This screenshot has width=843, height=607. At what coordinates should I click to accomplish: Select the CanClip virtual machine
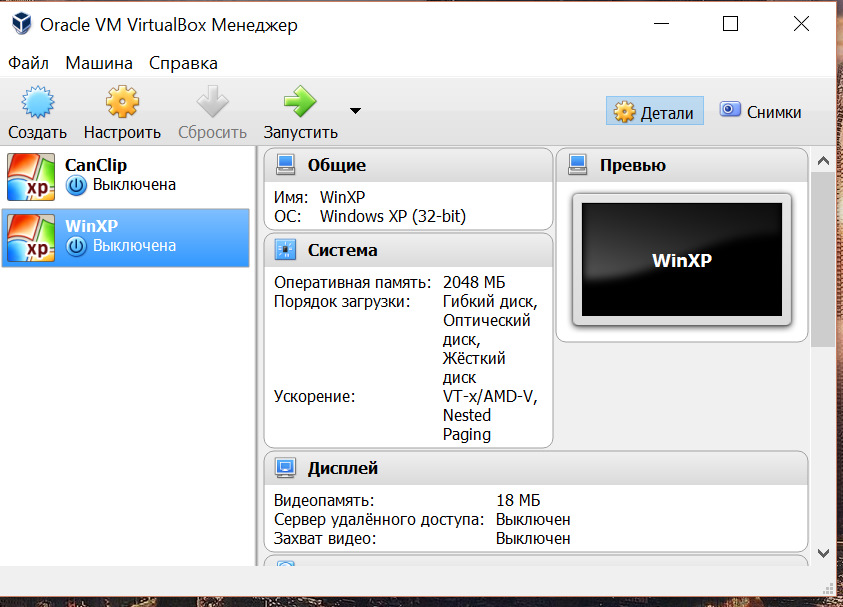(126, 177)
